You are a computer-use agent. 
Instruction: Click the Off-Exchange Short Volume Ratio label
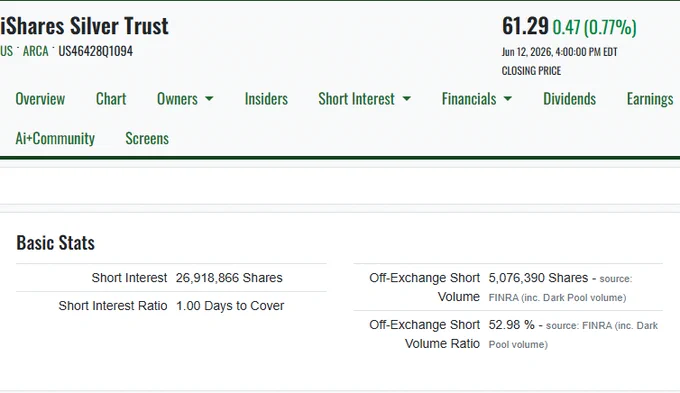point(425,334)
